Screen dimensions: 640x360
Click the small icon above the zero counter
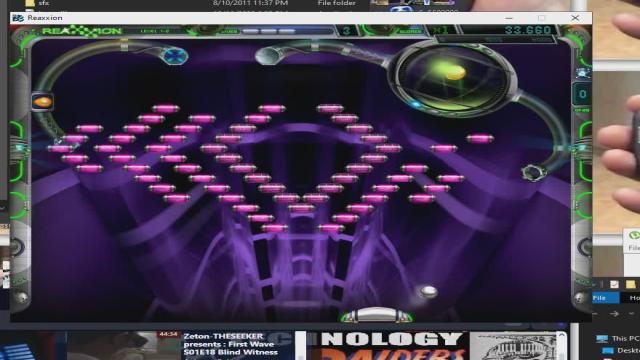582,73
